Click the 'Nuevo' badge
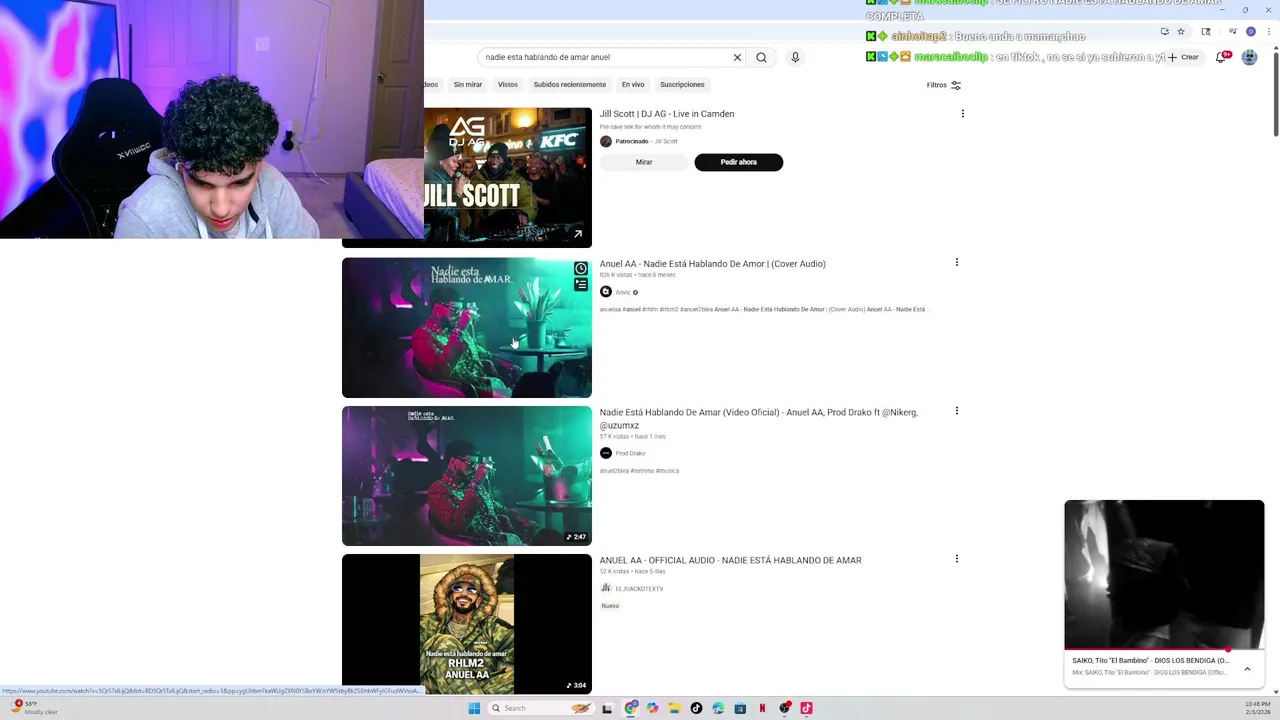1280x720 pixels. 610,606
